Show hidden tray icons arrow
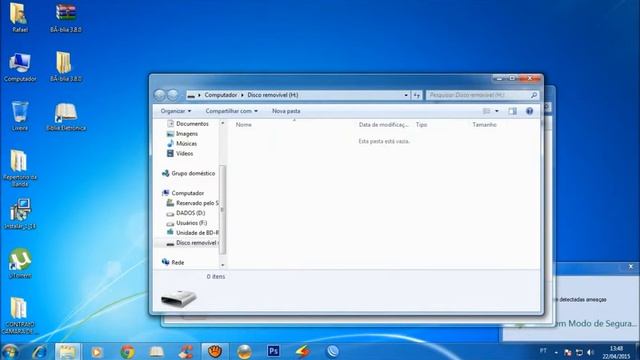This screenshot has height=360, width=640. tap(556, 352)
